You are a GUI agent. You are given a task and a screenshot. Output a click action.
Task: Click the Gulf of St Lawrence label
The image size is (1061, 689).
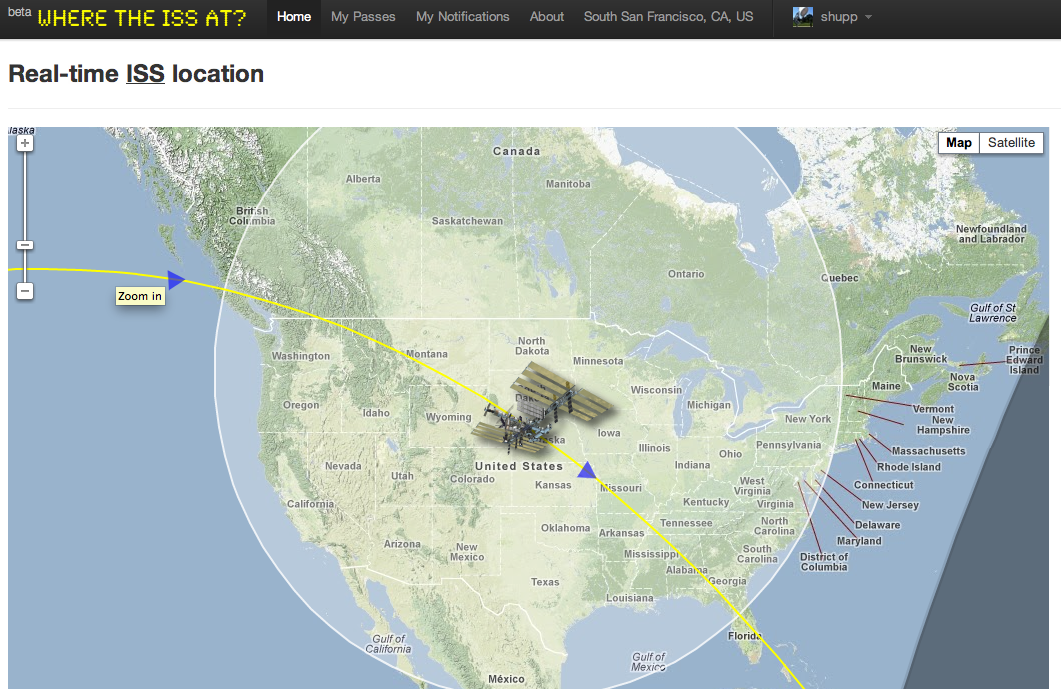click(993, 313)
